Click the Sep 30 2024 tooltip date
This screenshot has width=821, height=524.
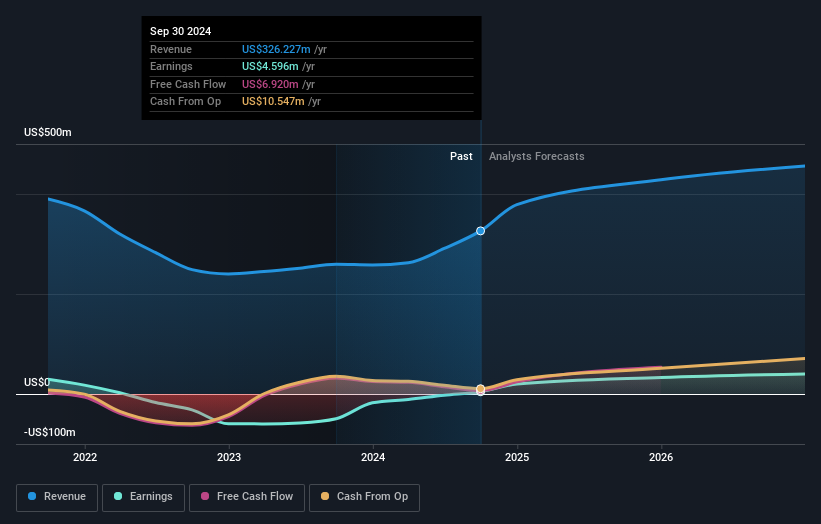(x=181, y=31)
